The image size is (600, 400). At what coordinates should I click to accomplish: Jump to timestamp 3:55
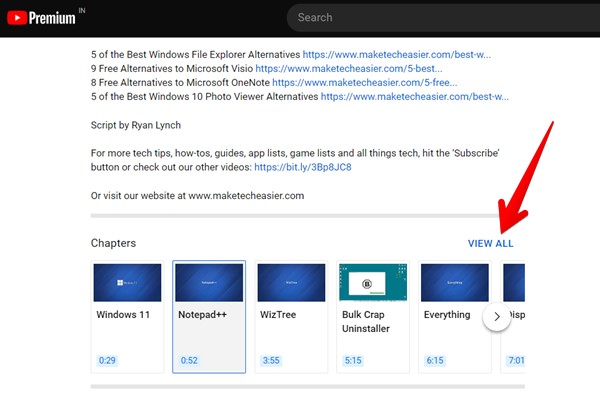coord(271,361)
